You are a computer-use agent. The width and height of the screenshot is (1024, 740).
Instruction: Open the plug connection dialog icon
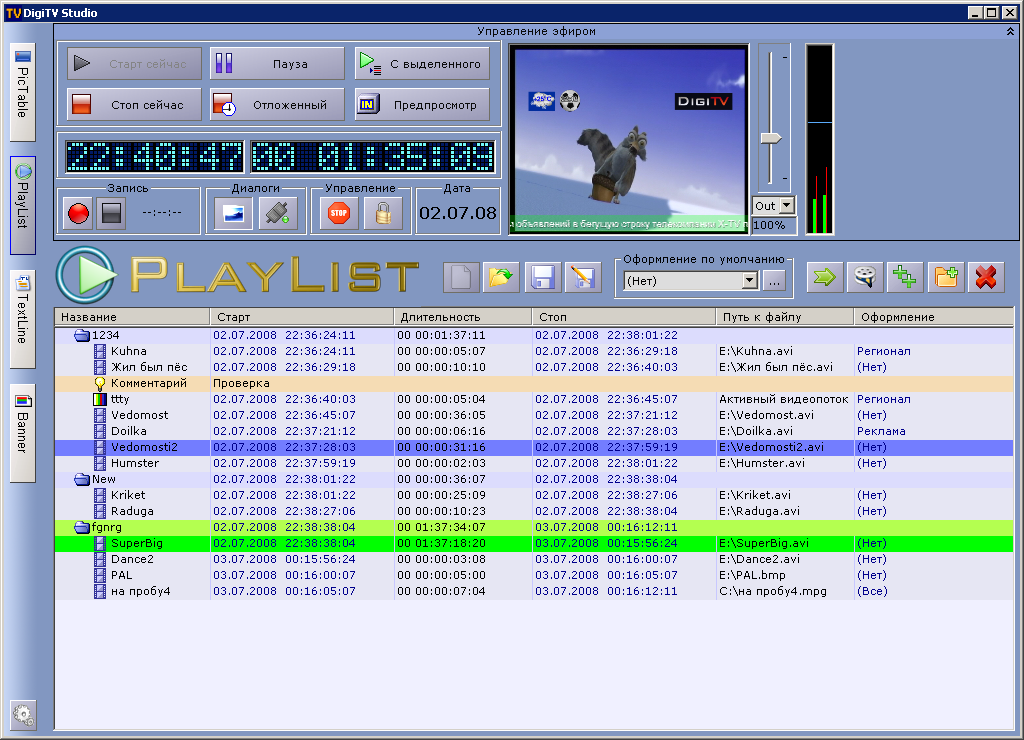coord(278,213)
